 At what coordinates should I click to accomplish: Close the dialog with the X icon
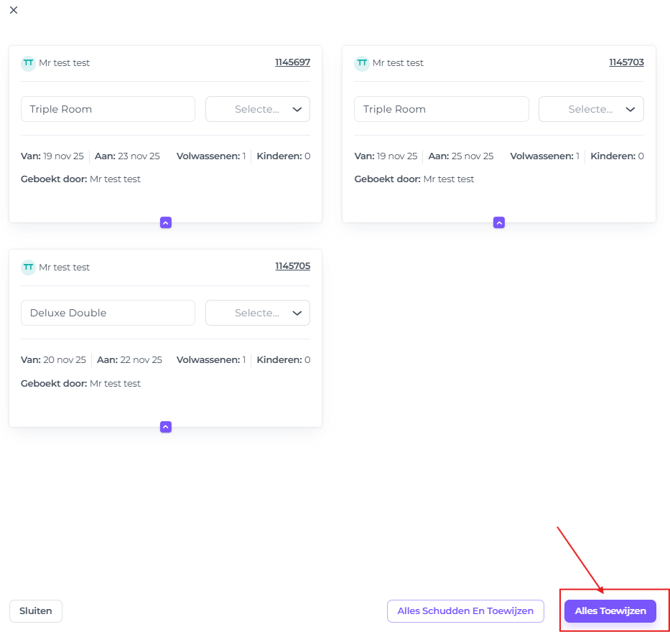[13, 11]
